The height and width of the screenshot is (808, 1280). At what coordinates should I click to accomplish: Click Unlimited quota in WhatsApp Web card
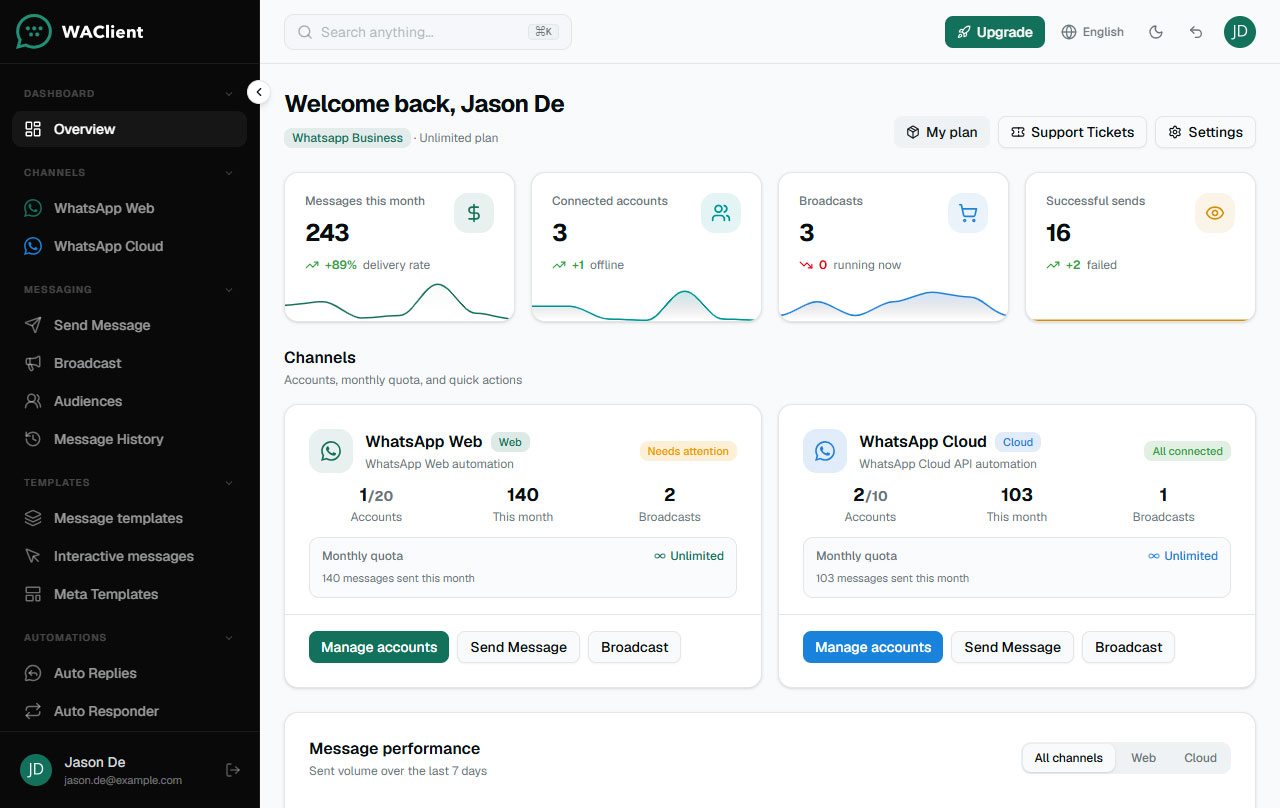(689, 556)
